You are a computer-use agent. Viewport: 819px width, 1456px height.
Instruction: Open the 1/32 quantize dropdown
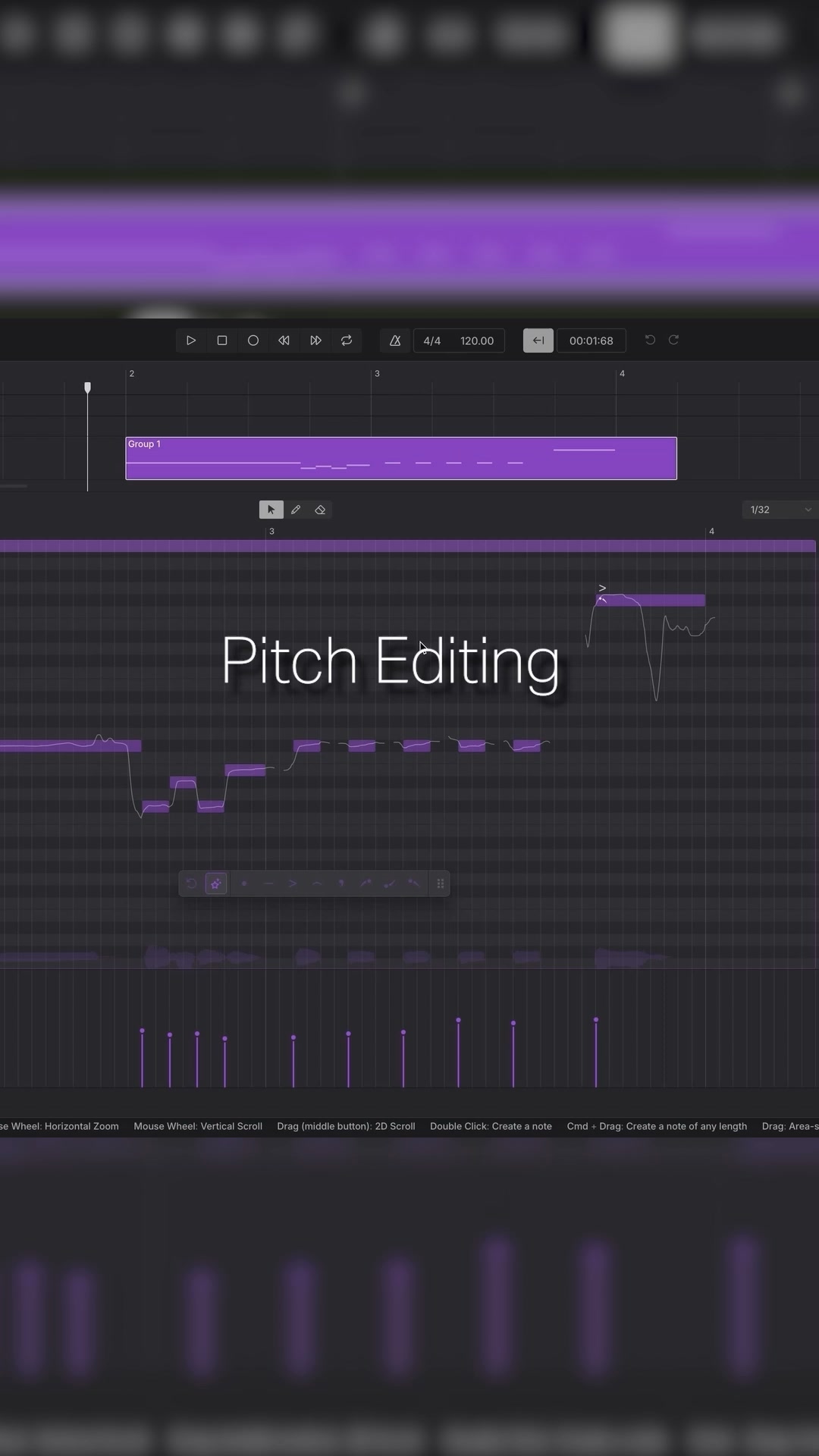[780, 510]
